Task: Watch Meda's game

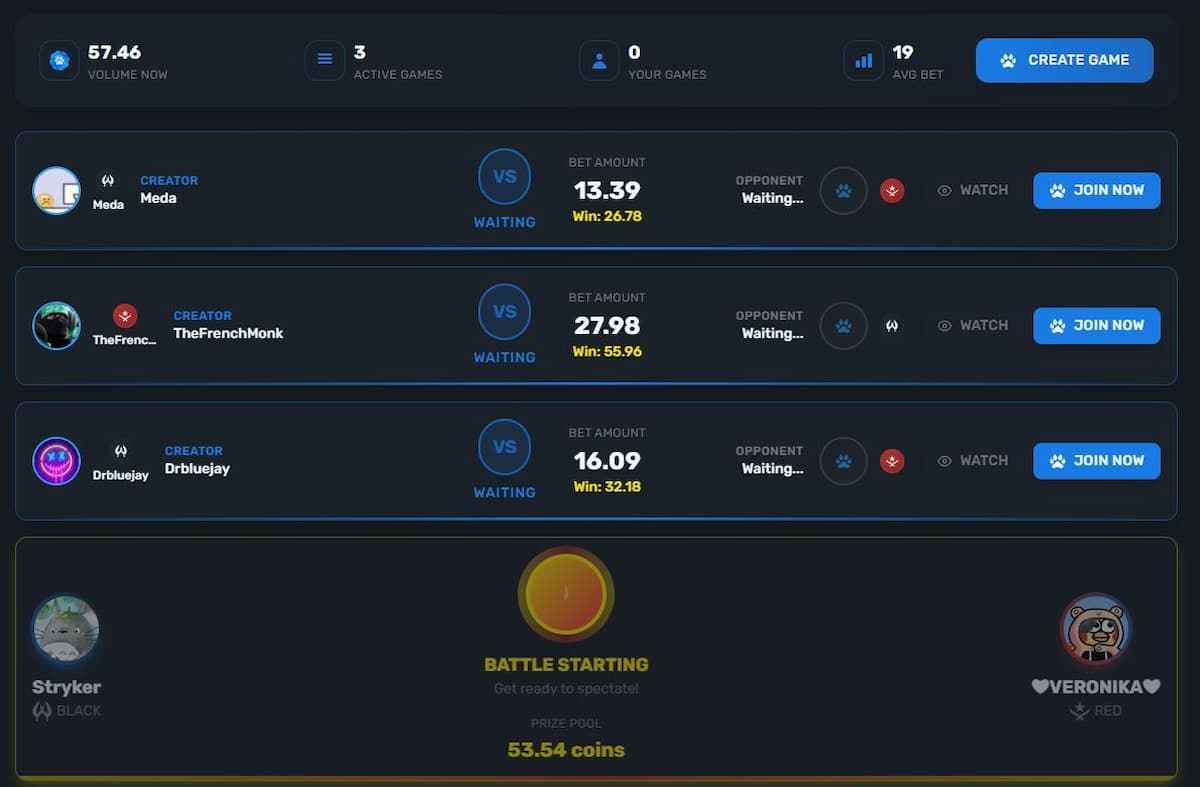Action: click(973, 190)
